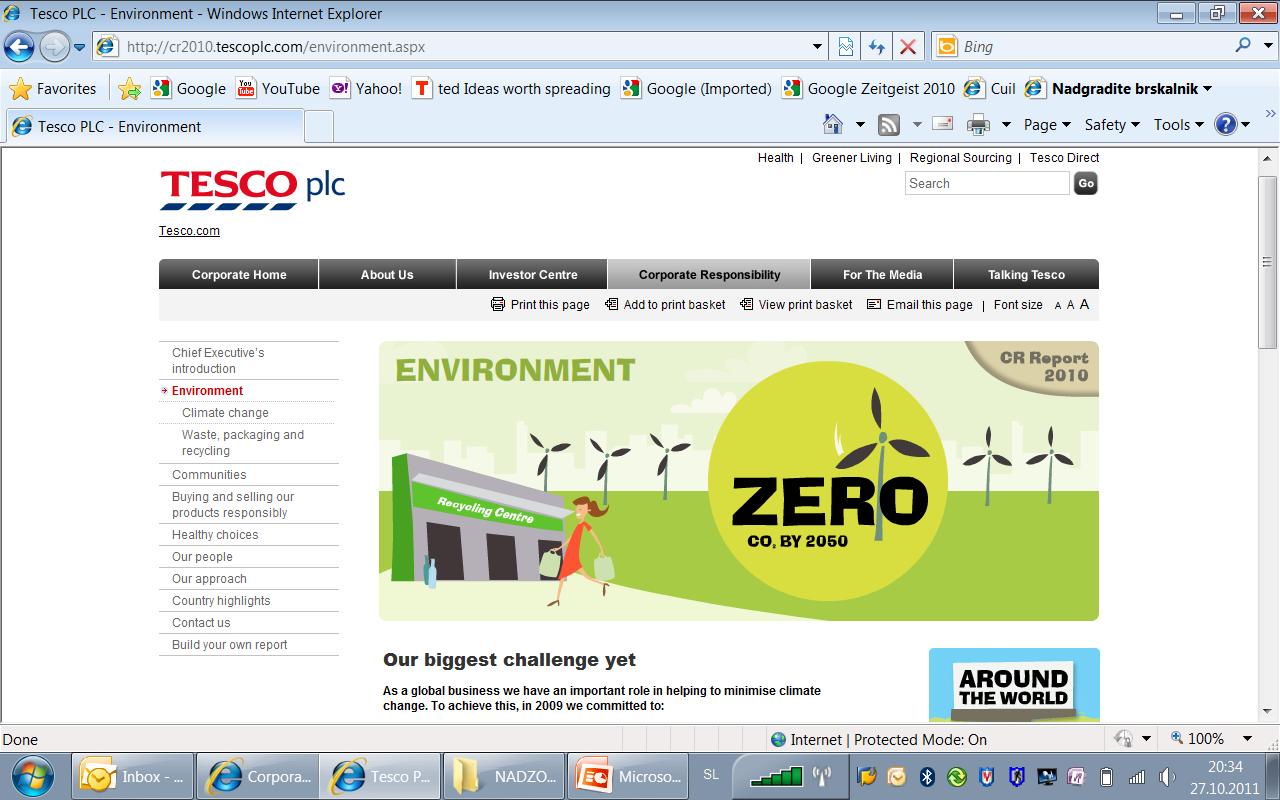The image size is (1280, 800).
Task: Click the RSS feeds icon
Action: [888, 124]
